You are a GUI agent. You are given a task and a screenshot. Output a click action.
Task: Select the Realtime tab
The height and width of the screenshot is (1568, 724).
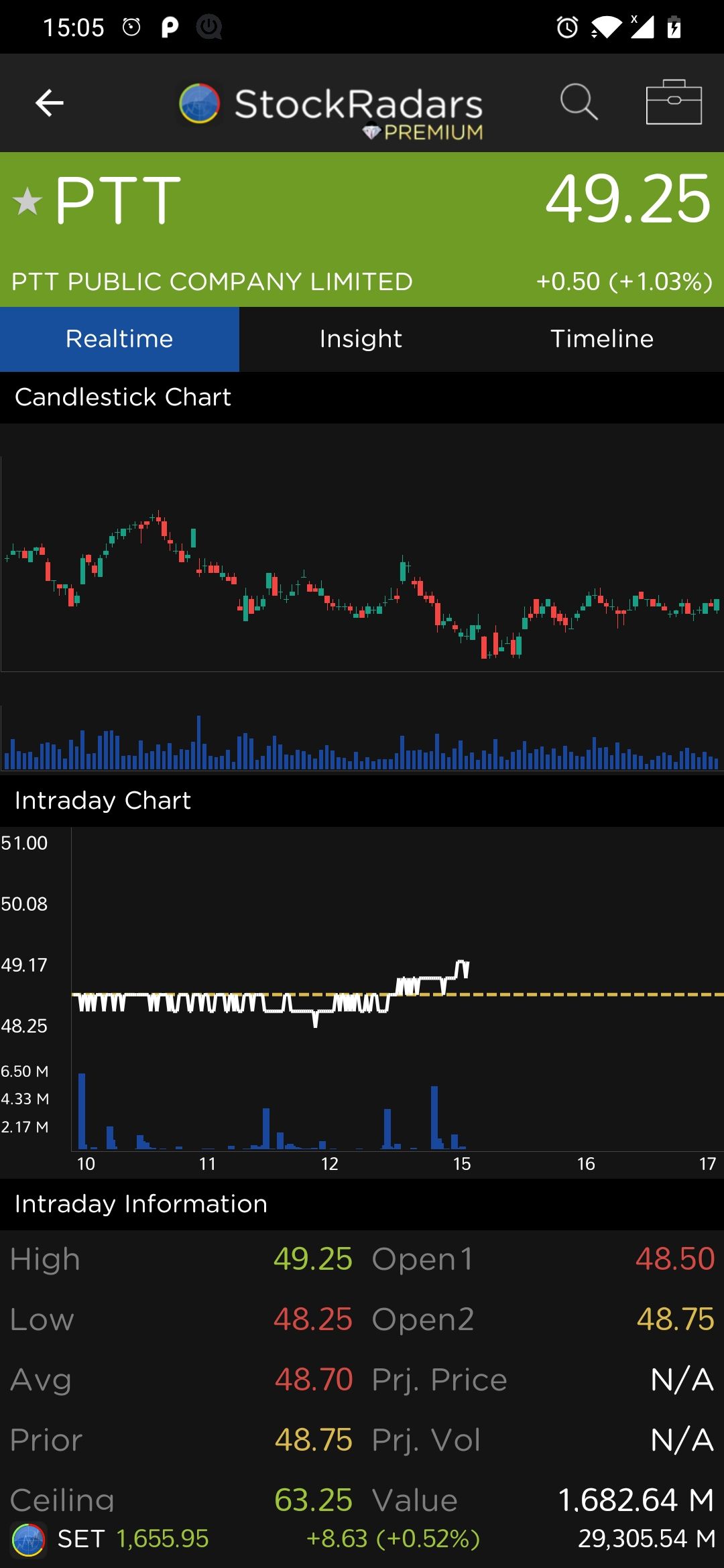tap(119, 339)
